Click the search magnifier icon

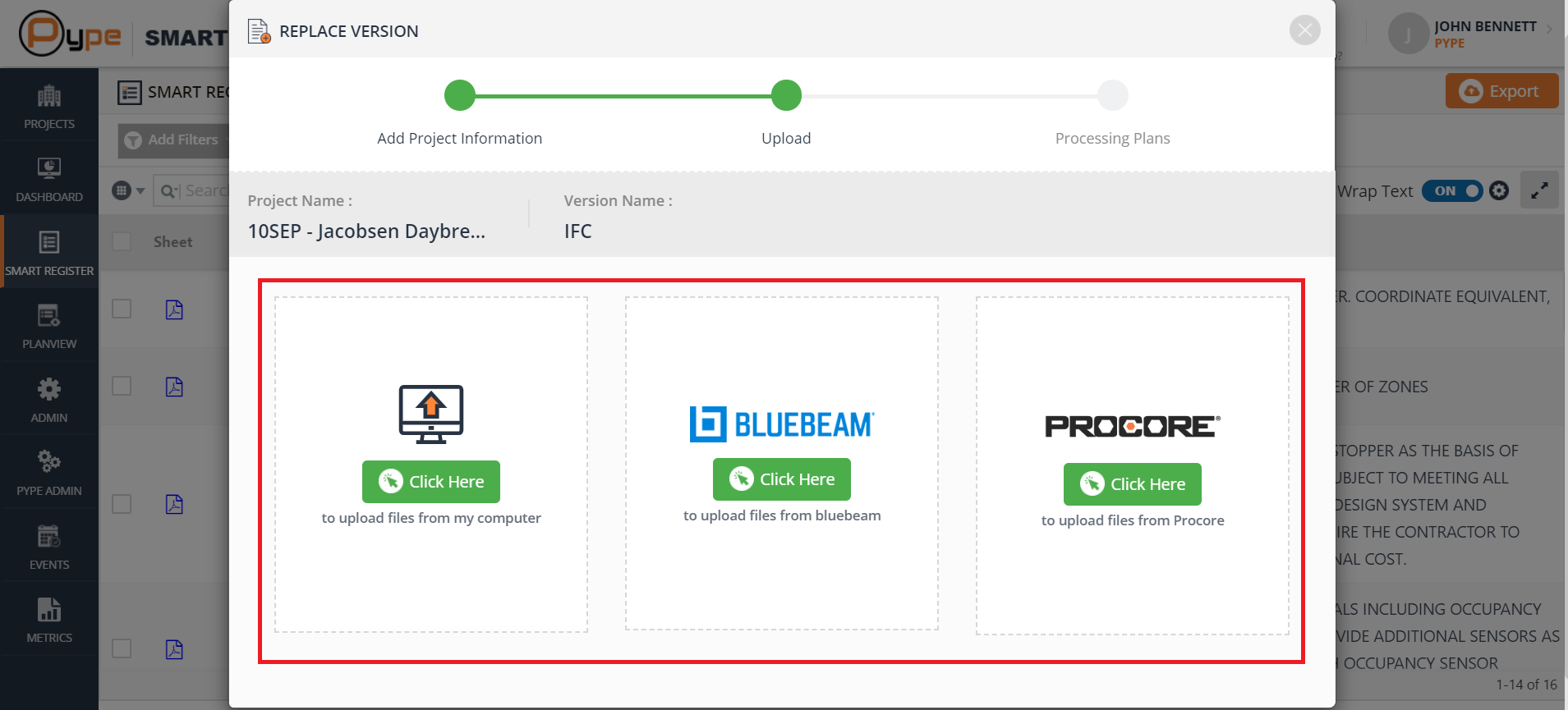[x=168, y=191]
